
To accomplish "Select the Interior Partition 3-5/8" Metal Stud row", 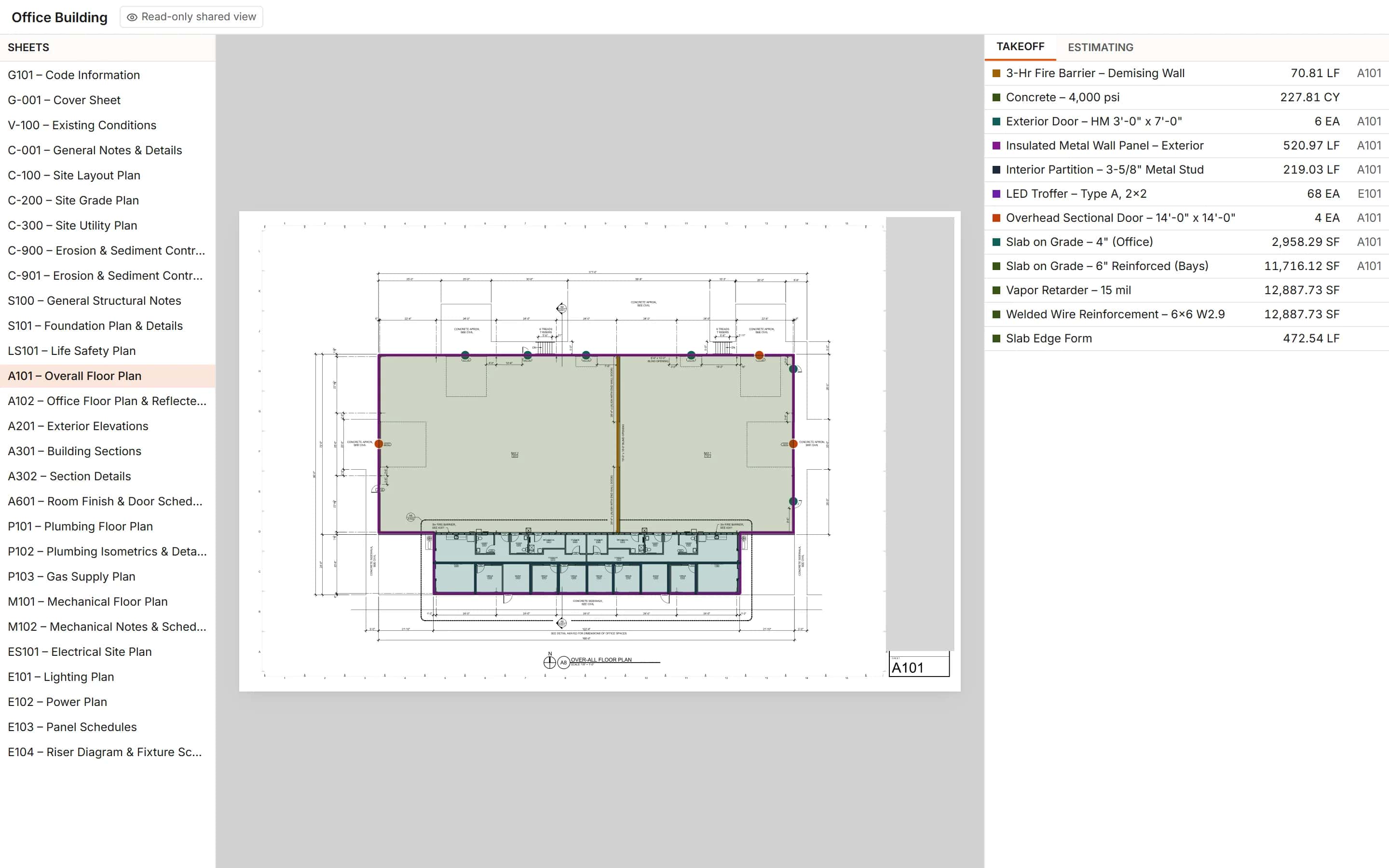I will pyautogui.click(x=1186, y=170).
